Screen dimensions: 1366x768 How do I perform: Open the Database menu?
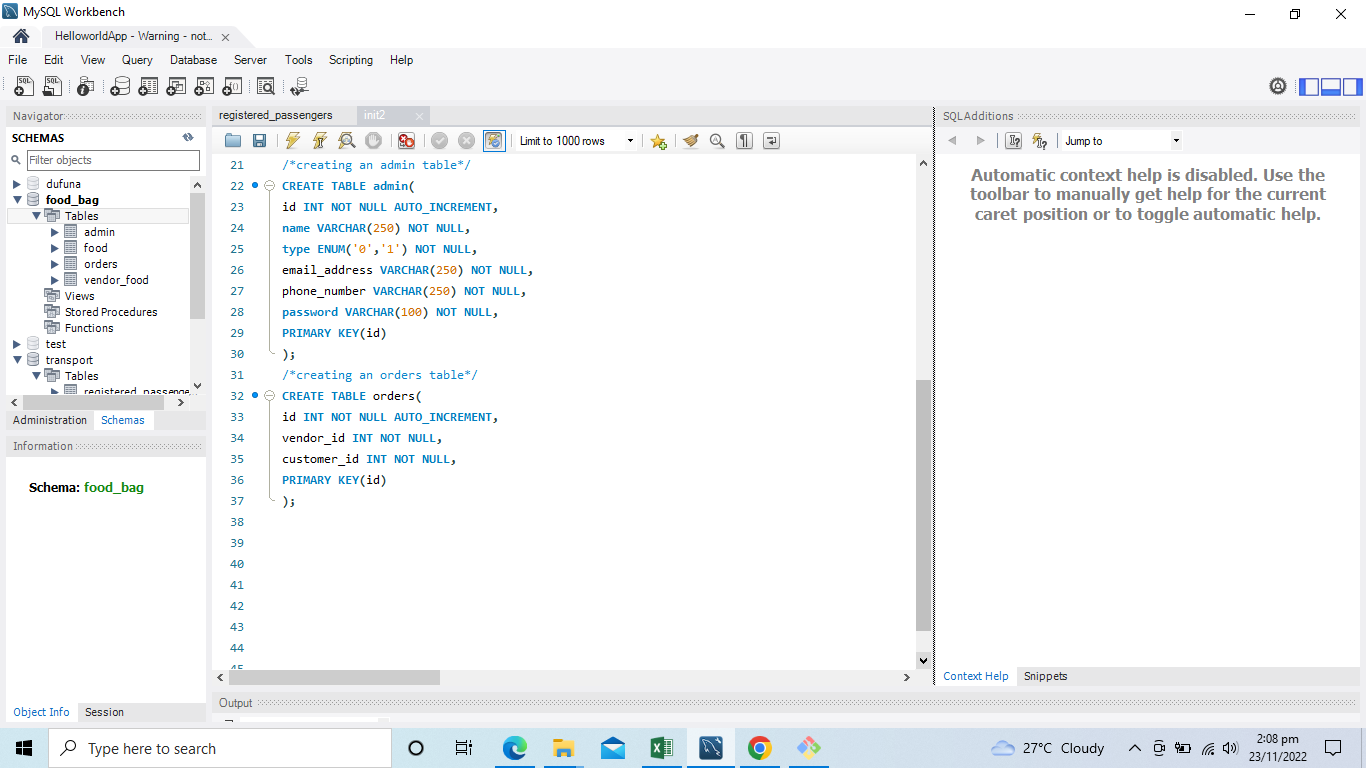193,60
